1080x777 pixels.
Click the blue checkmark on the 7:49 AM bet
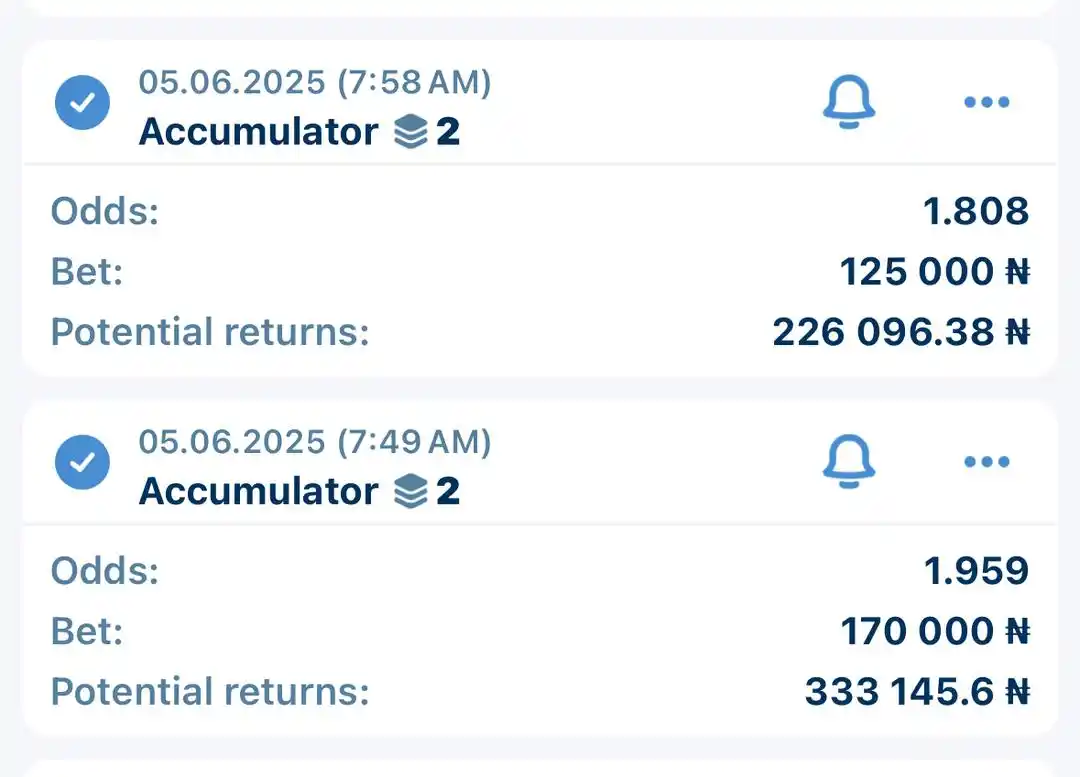83,462
